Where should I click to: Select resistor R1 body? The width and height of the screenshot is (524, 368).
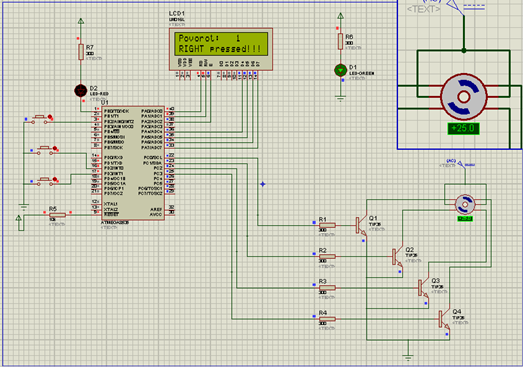pos(327,225)
